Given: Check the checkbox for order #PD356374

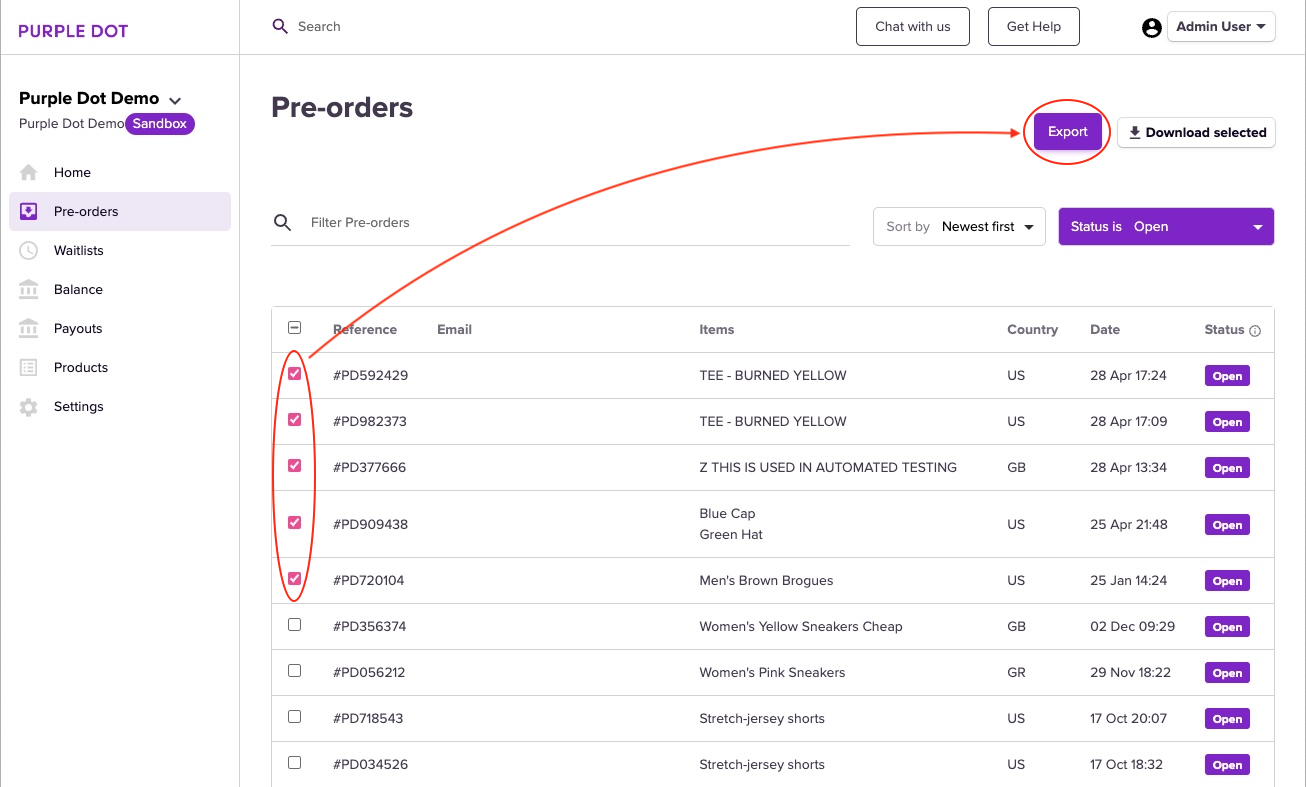Looking at the screenshot, I should click(294, 625).
